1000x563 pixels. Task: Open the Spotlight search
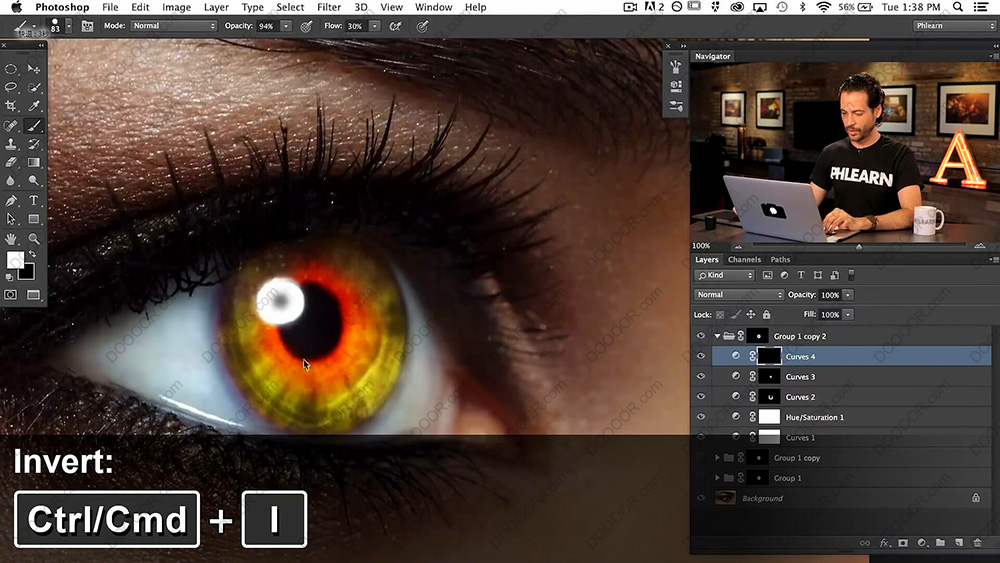958,7
